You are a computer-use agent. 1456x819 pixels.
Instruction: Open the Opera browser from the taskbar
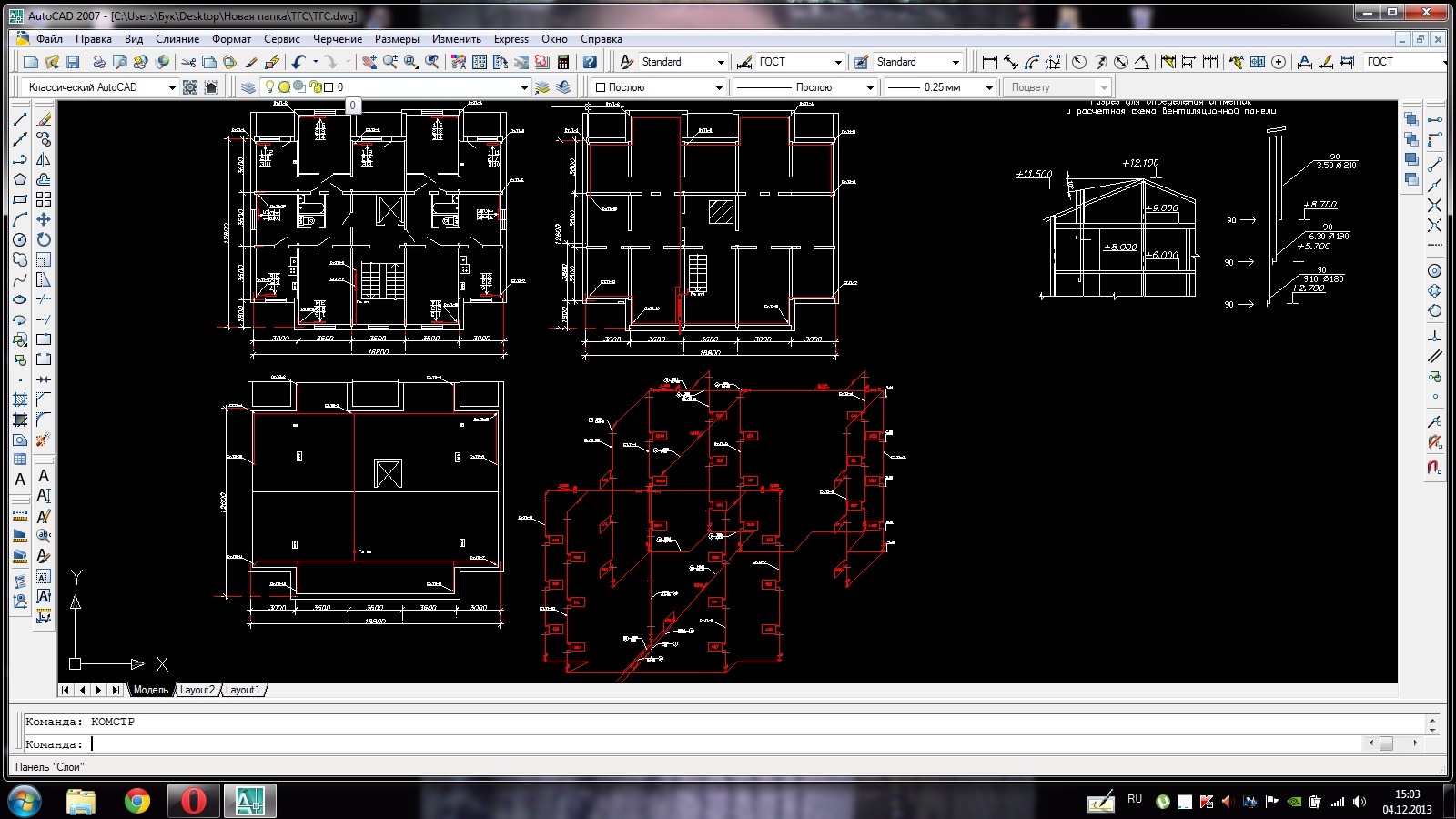[x=193, y=801]
